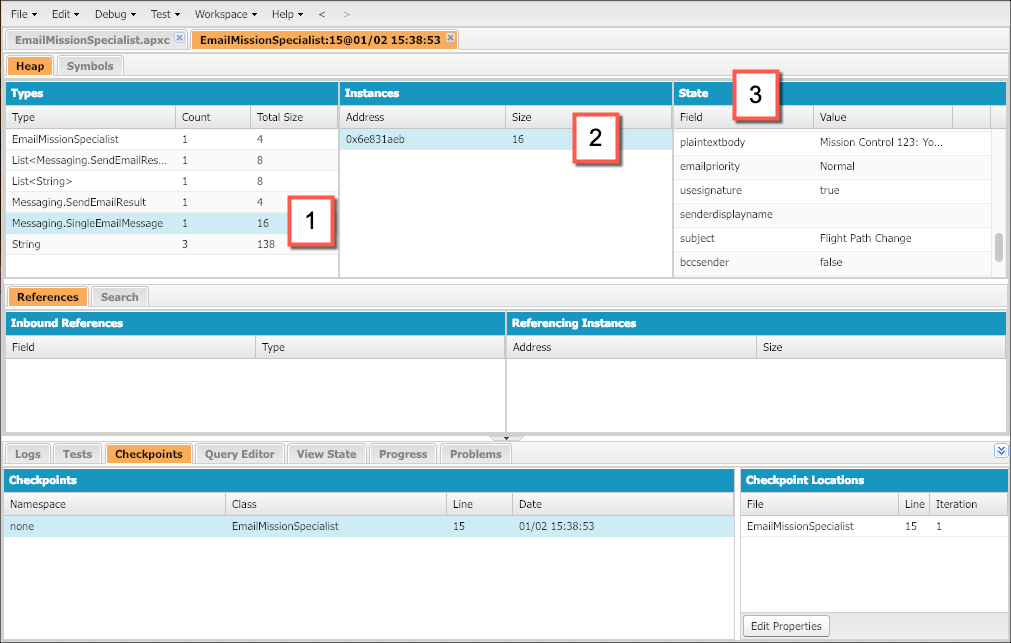This screenshot has height=643, width=1011.
Task: Switch to the Search tab
Action: tap(119, 297)
